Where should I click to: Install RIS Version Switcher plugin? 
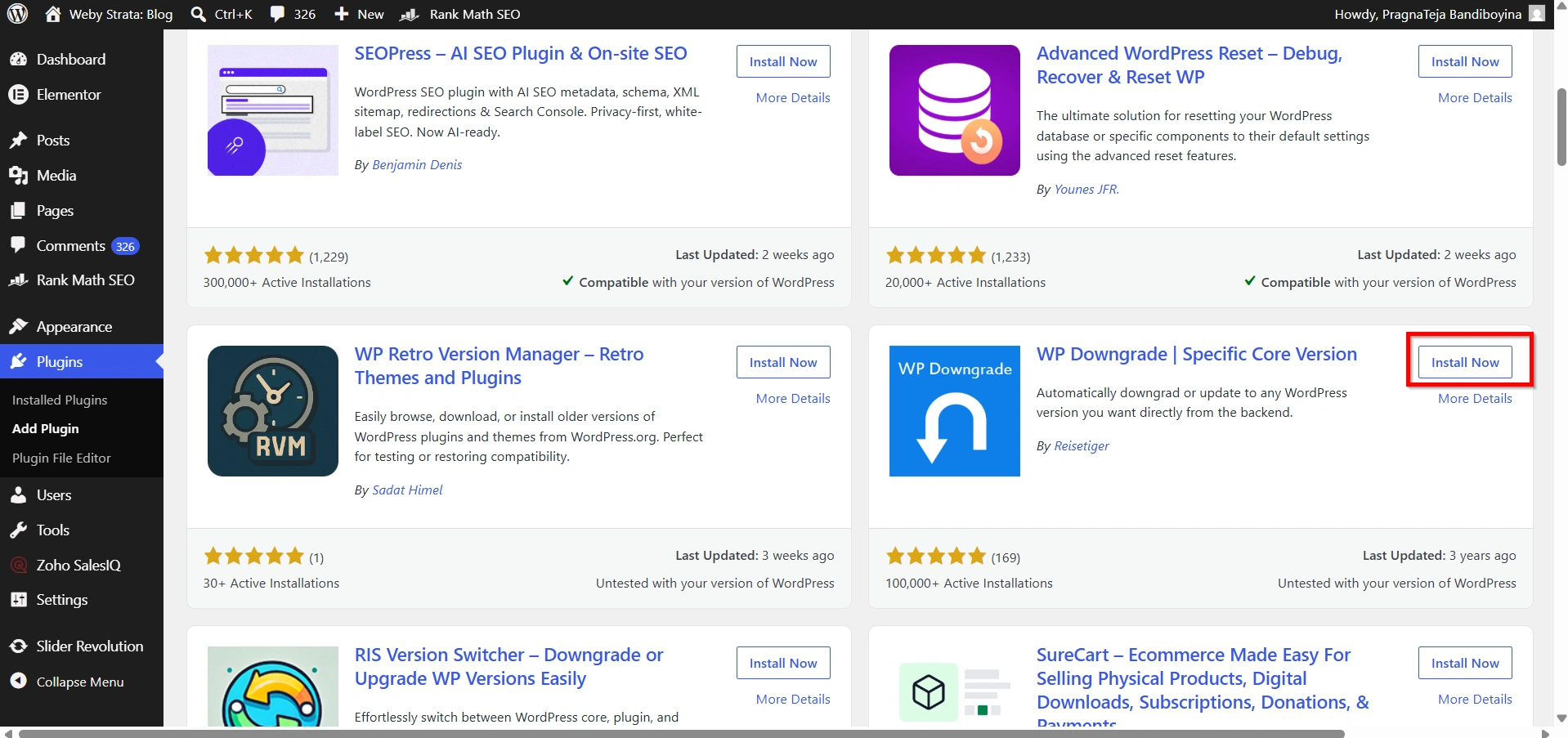783,663
